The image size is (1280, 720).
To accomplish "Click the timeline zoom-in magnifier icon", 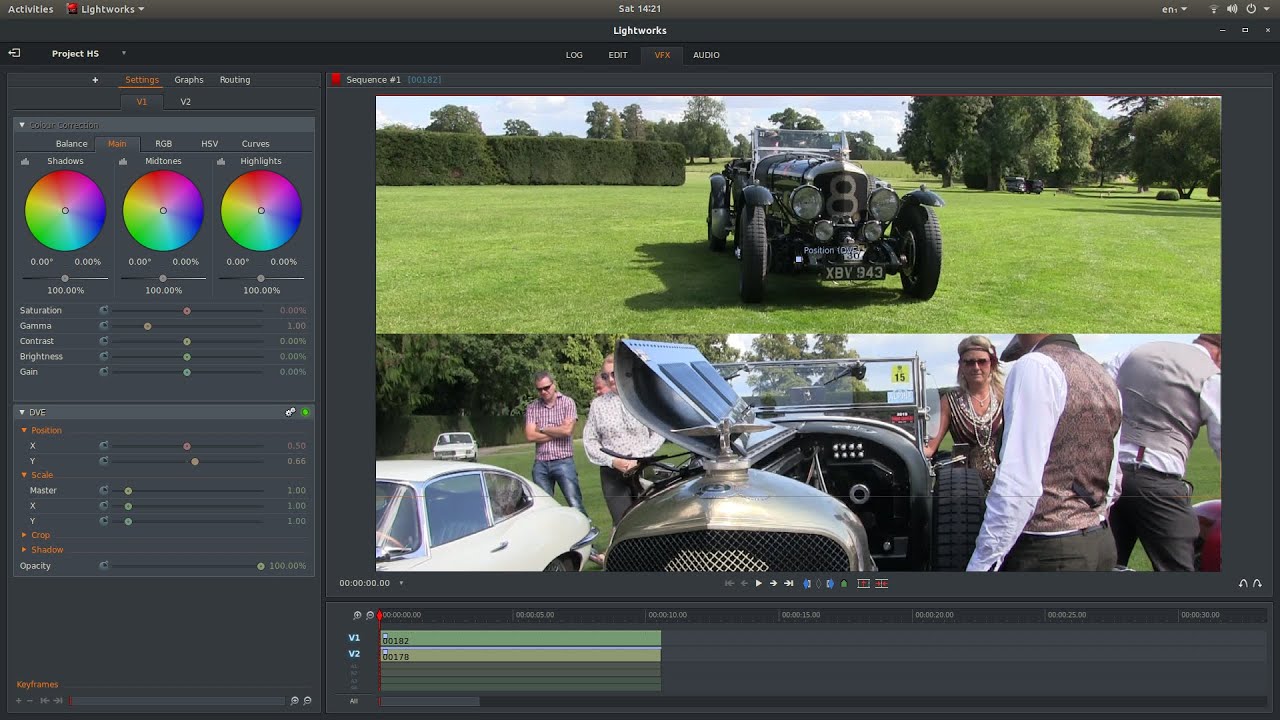I will tap(357, 615).
